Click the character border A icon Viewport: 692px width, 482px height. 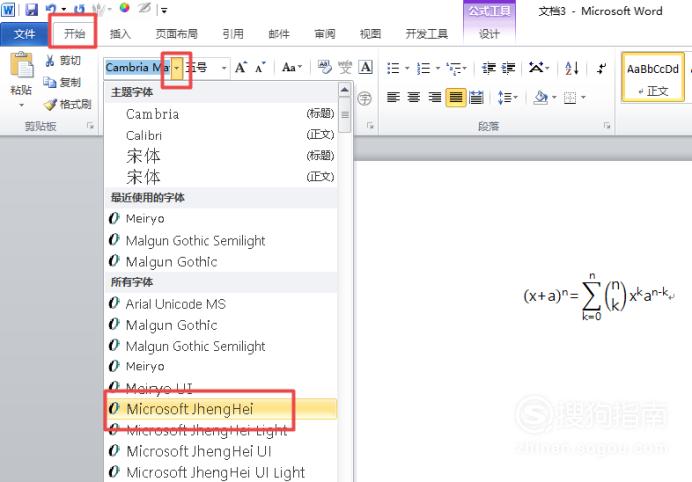365,67
